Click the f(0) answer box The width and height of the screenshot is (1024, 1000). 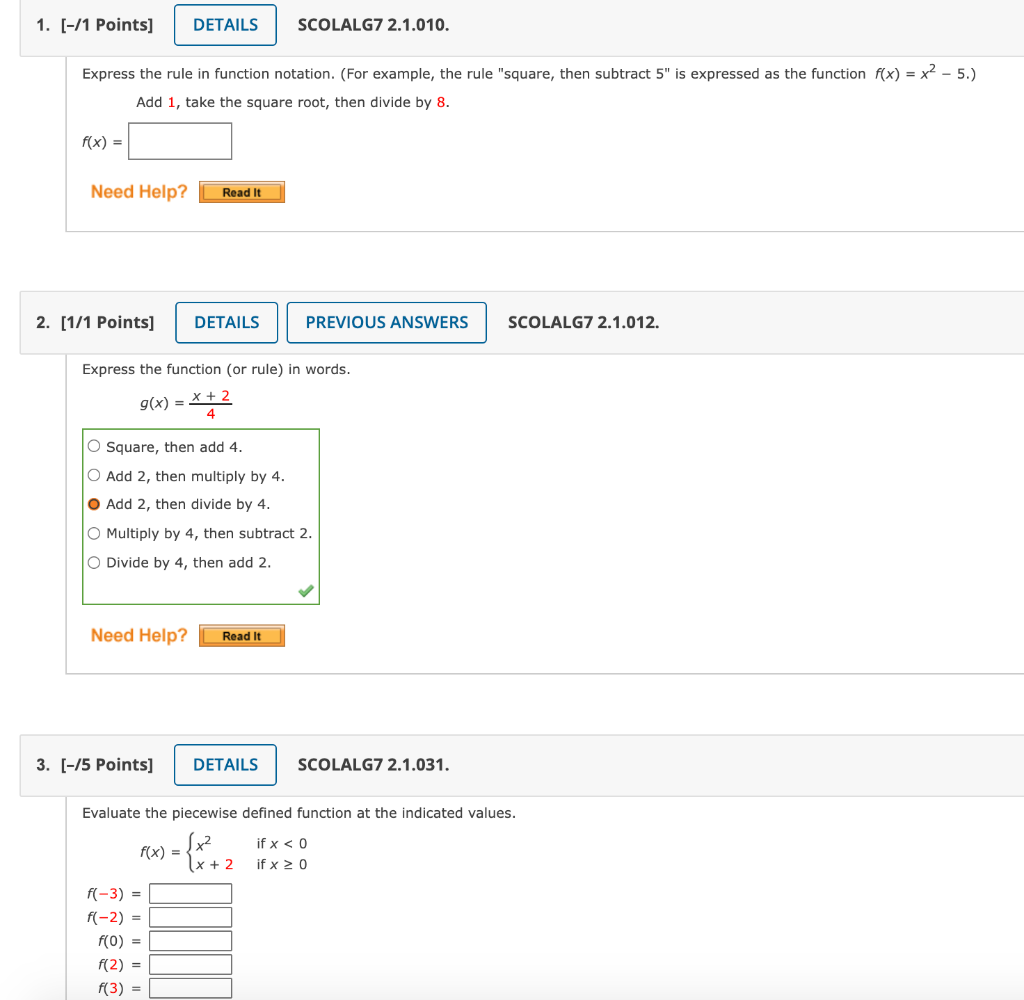[190, 940]
